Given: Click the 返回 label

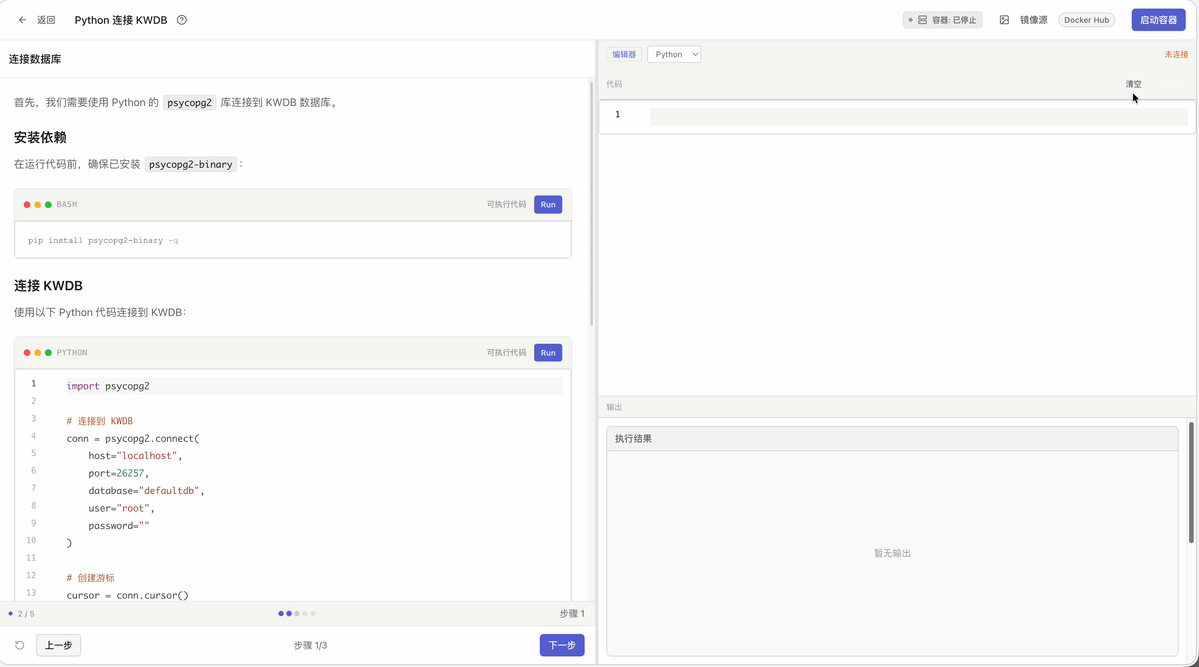Looking at the screenshot, I should point(47,20).
